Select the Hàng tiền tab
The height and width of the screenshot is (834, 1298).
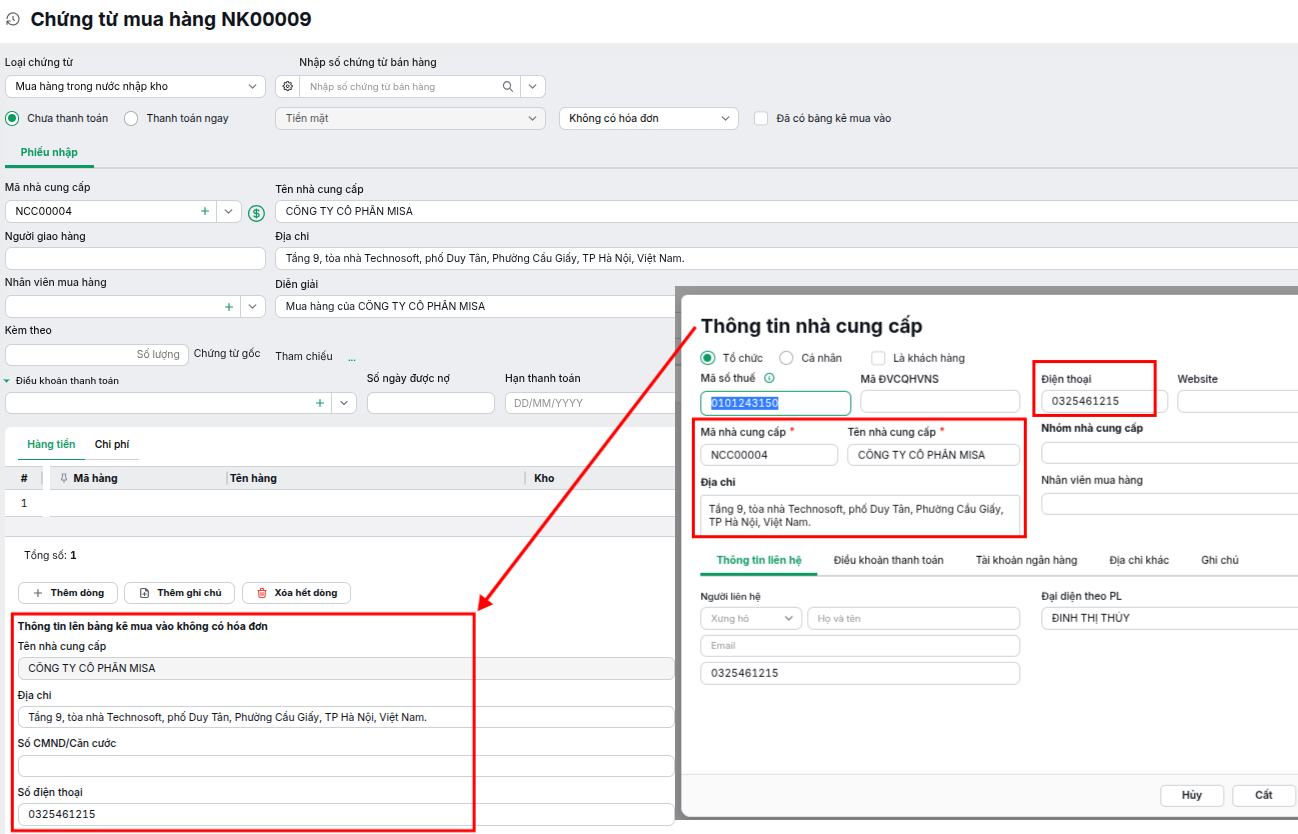51,444
